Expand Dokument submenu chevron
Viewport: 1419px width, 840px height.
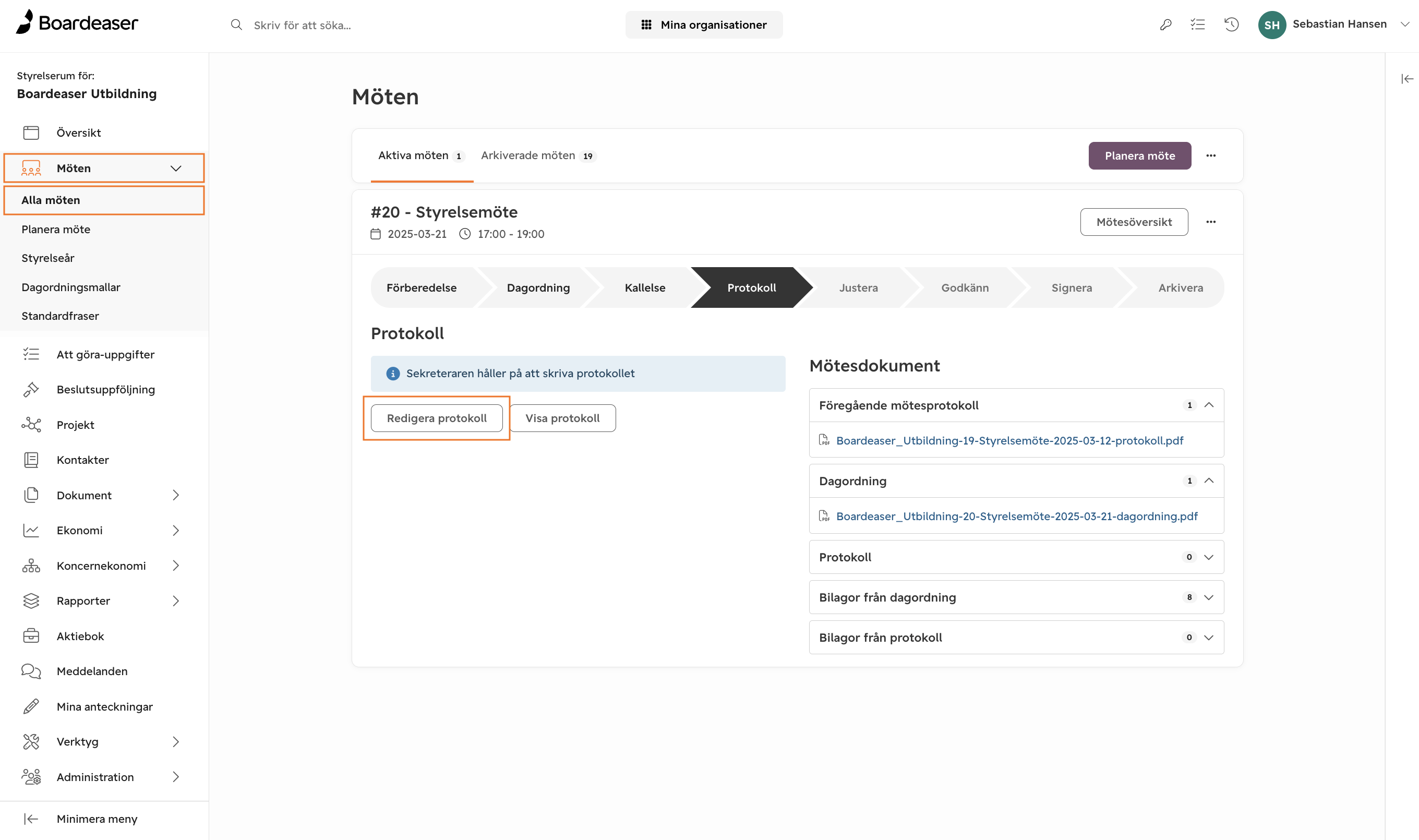click(176, 495)
